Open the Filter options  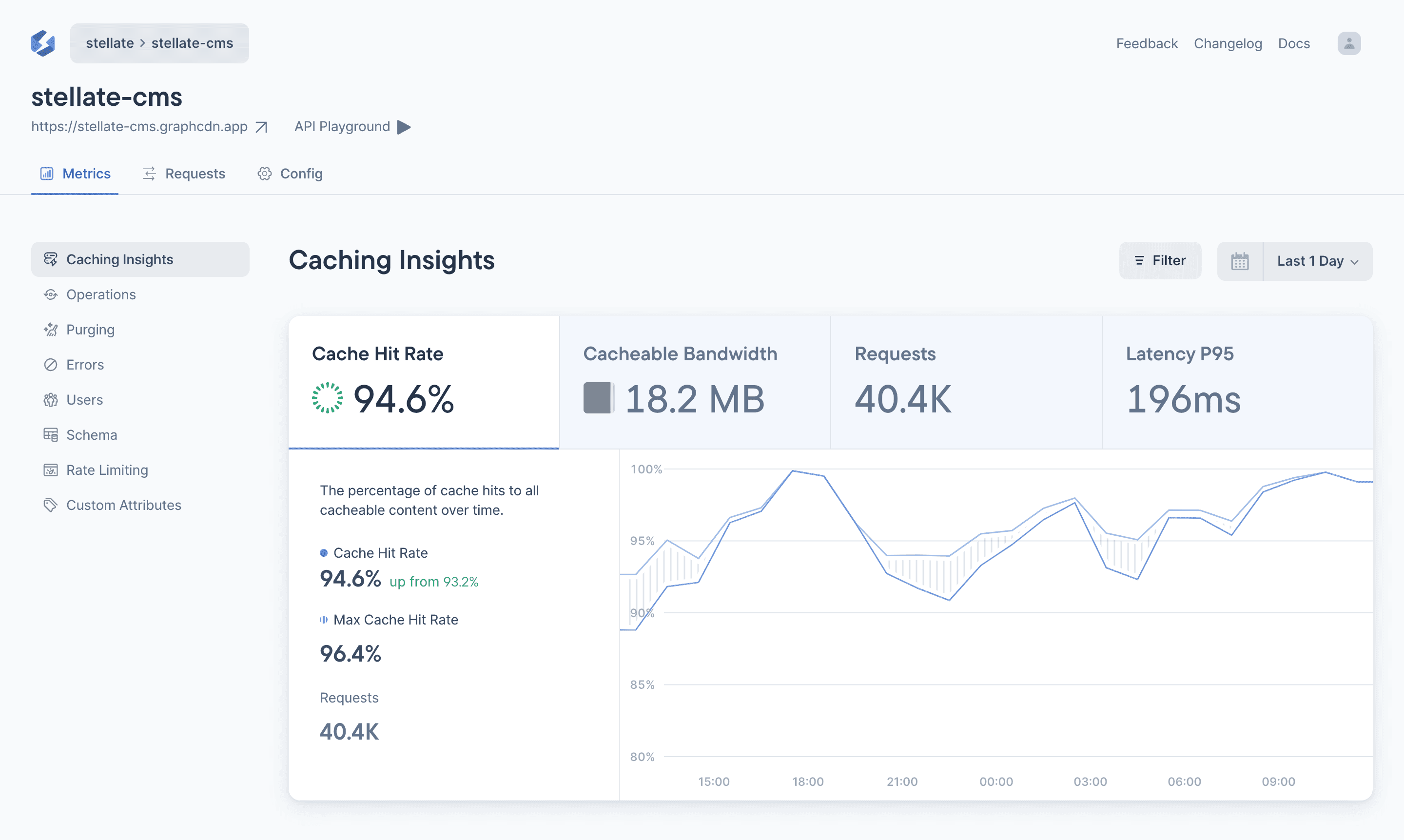click(x=1160, y=260)
